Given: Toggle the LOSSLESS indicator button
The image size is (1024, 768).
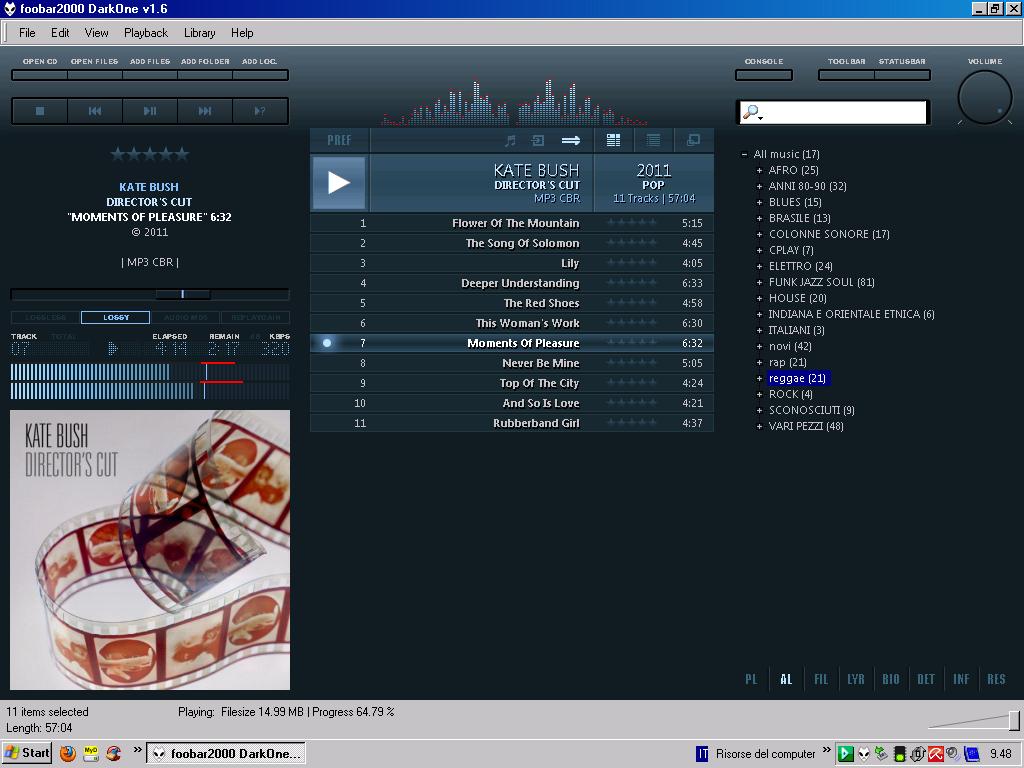Looking at the screenshot, I should click(46, 317).
